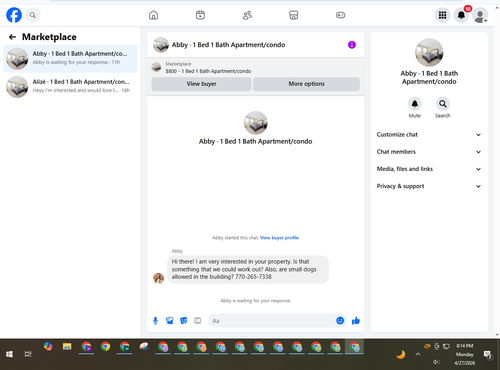This screenshot has height=370, width=500.
Task: Go to the Home tab
Action: (x=153, y=15)
